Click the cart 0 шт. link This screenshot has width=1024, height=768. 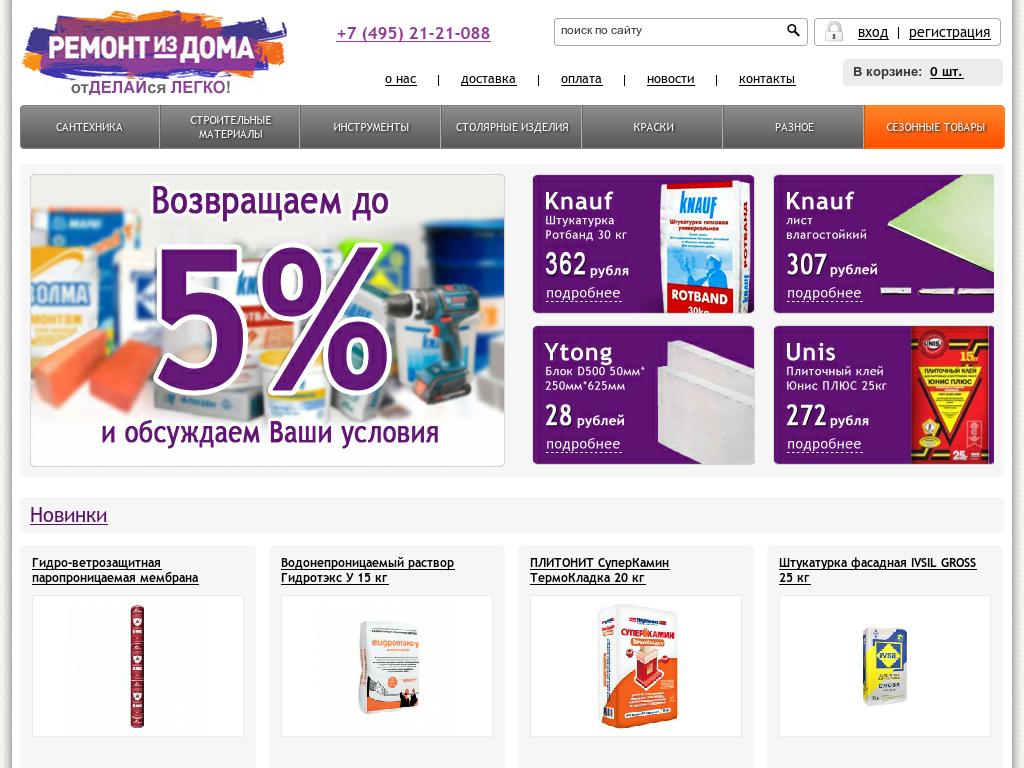pyautogui.click(x=946, y=72)
